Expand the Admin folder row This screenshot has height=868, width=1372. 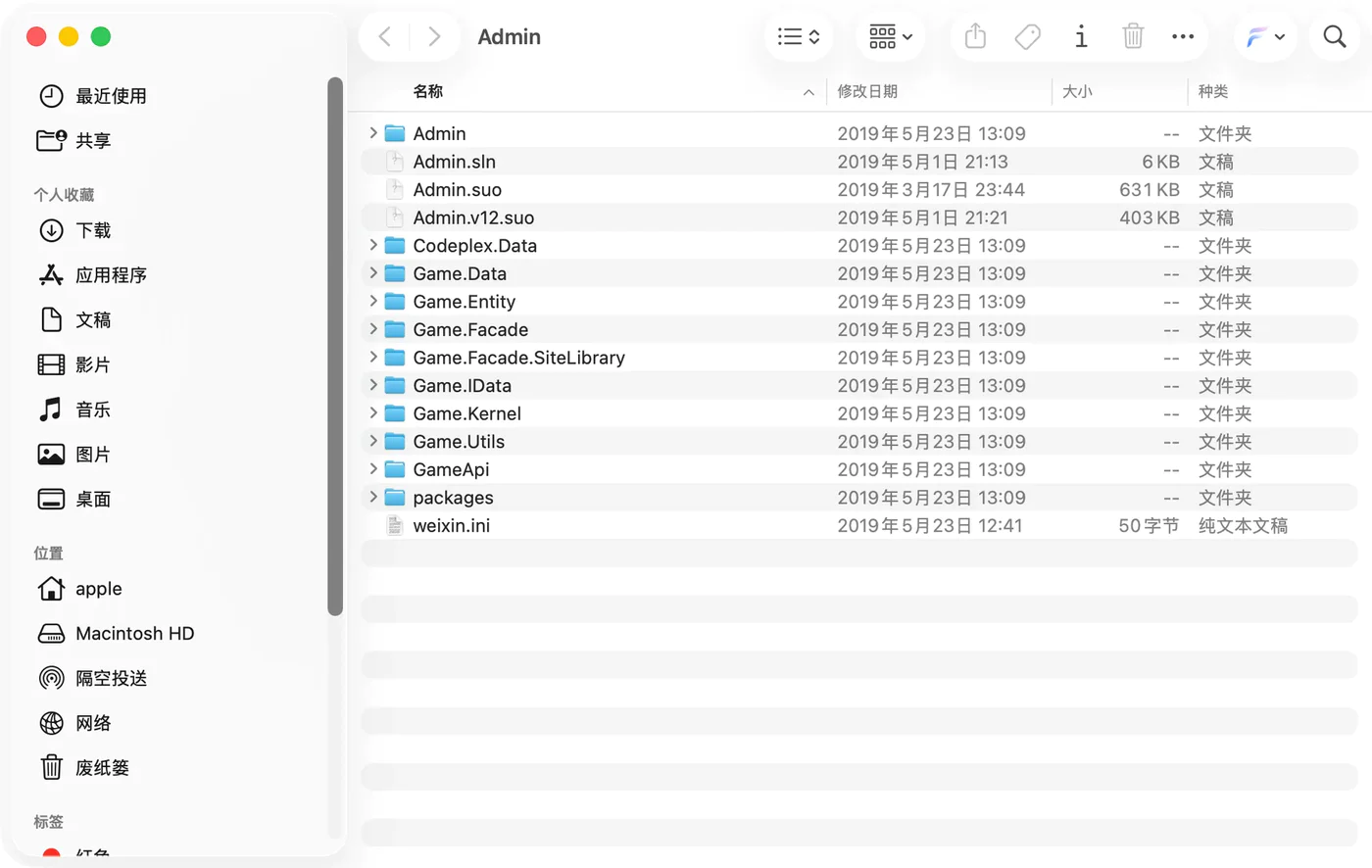coord(373,133)
